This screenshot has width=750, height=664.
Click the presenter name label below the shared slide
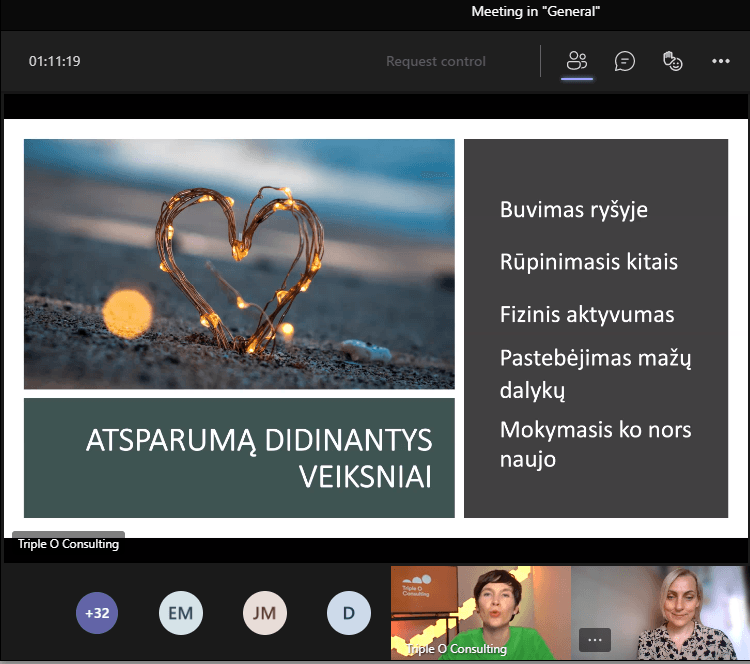(68, 544)
